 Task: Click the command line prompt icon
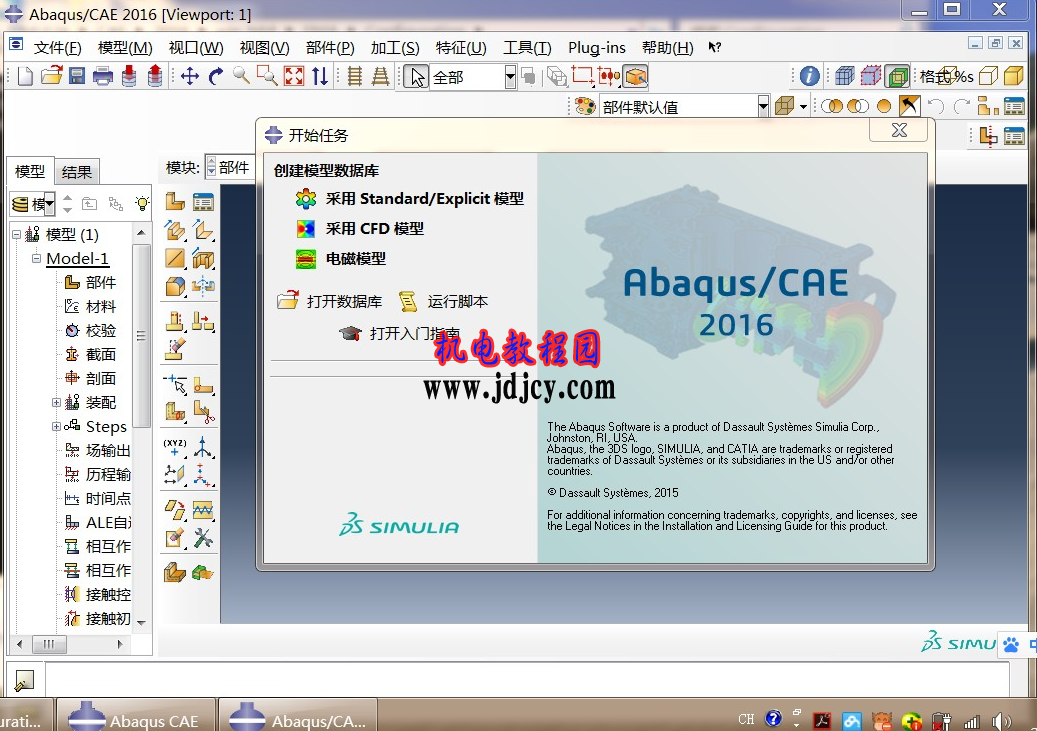tap(24, 681)
